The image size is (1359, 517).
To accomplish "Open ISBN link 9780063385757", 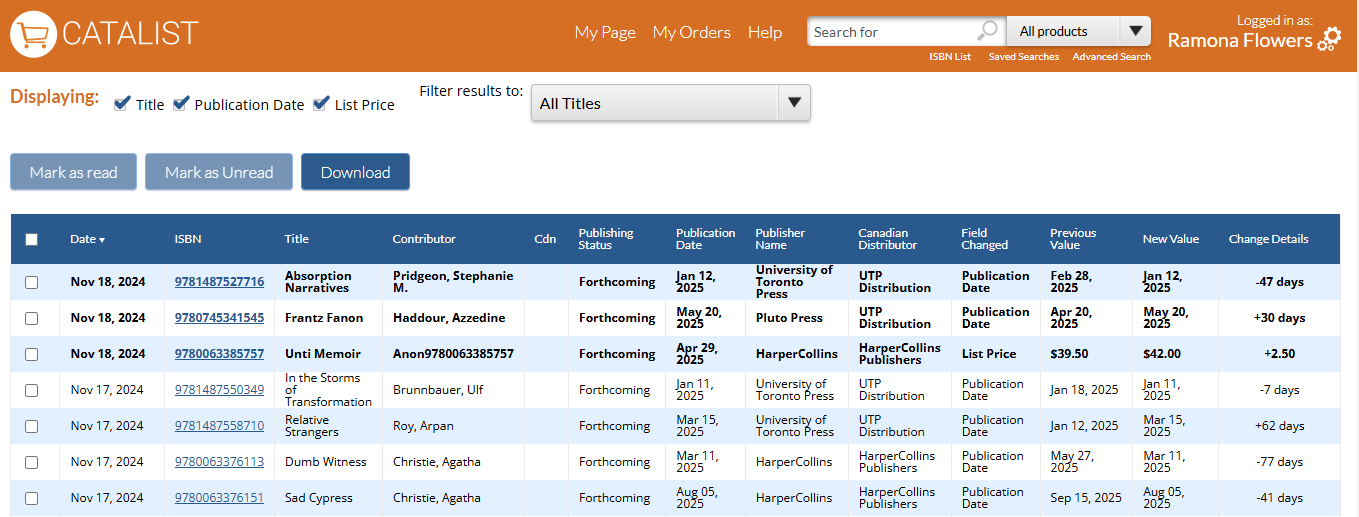I will 219,354.
